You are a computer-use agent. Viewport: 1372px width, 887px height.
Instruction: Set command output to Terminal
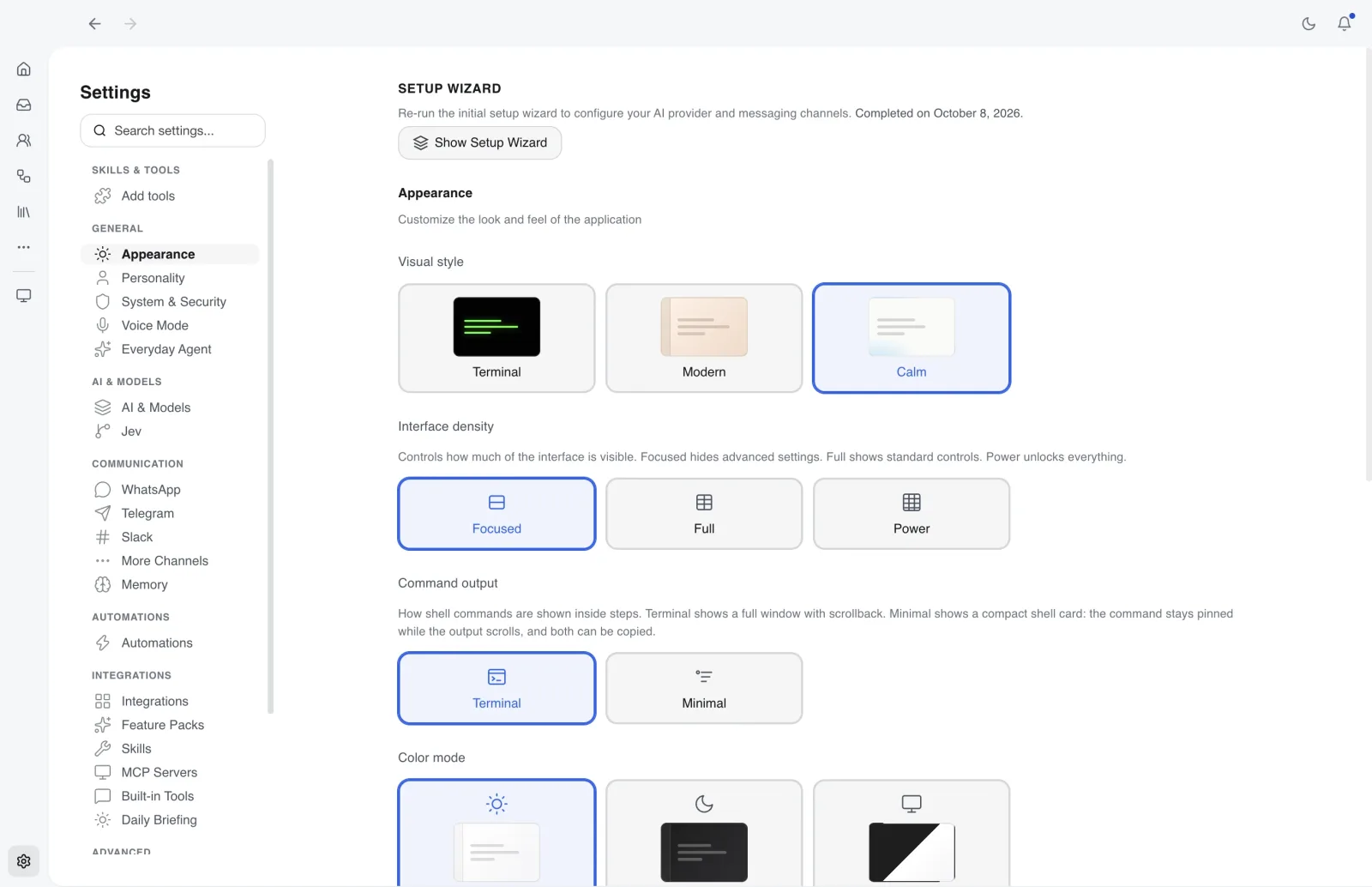click(496, 688)
